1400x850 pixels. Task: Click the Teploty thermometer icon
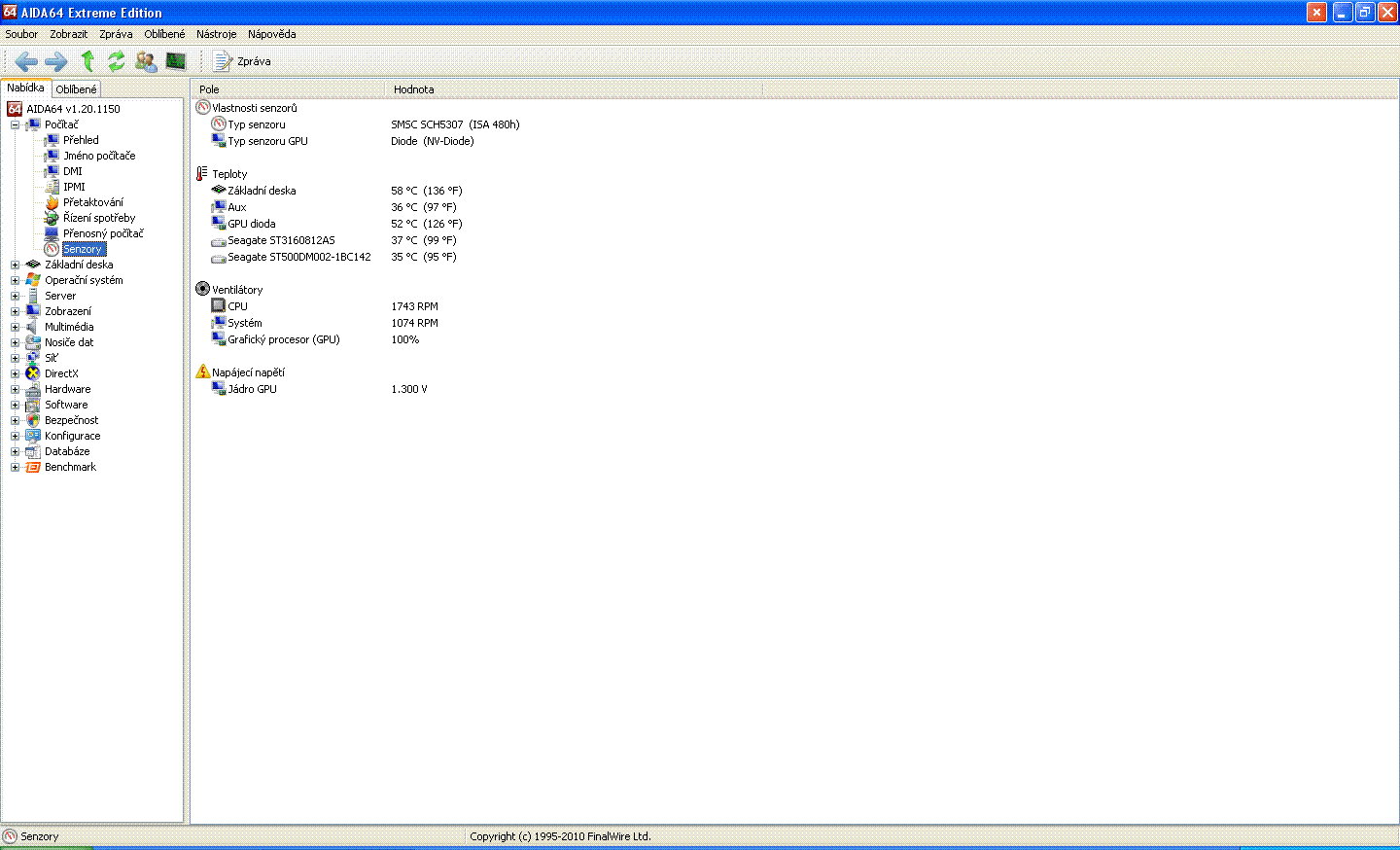coord(202,174)
